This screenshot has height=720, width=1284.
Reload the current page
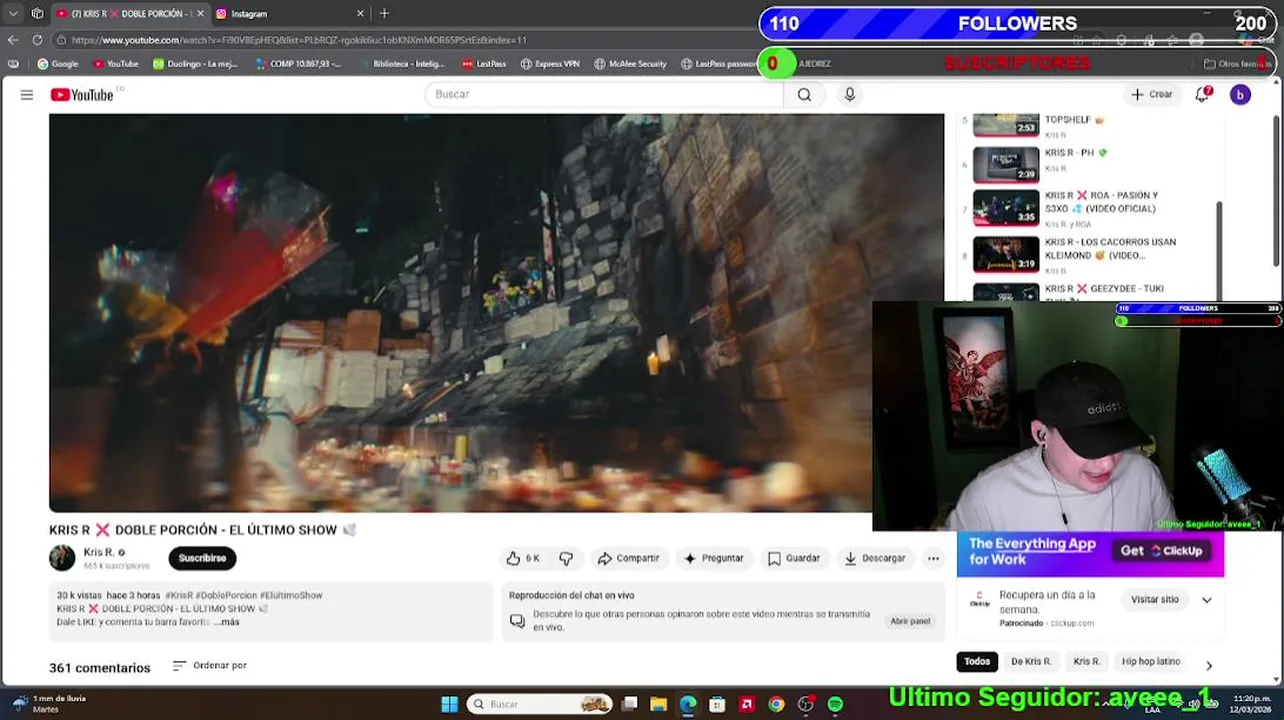(37, 40)
